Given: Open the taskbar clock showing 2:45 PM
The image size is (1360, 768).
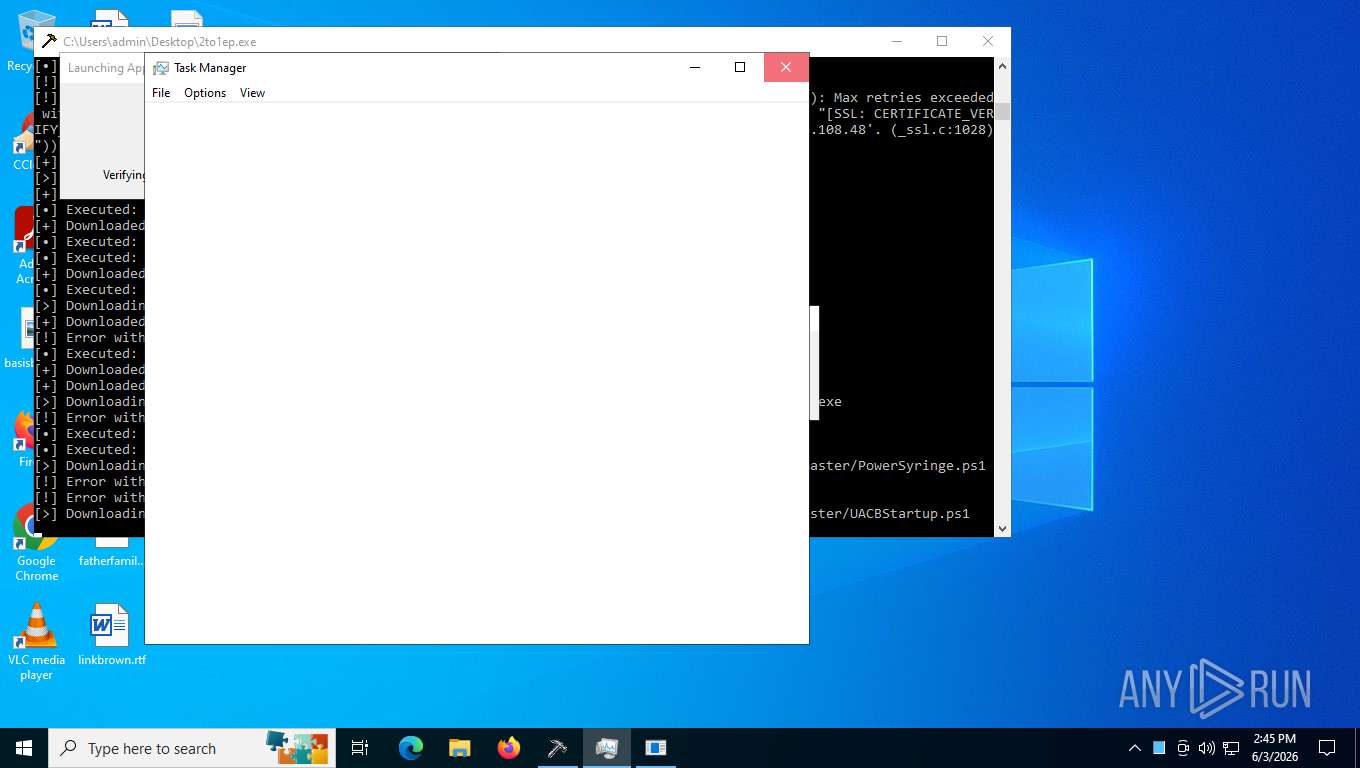Looking at the screenshot, I should [x=1274, y=748].
